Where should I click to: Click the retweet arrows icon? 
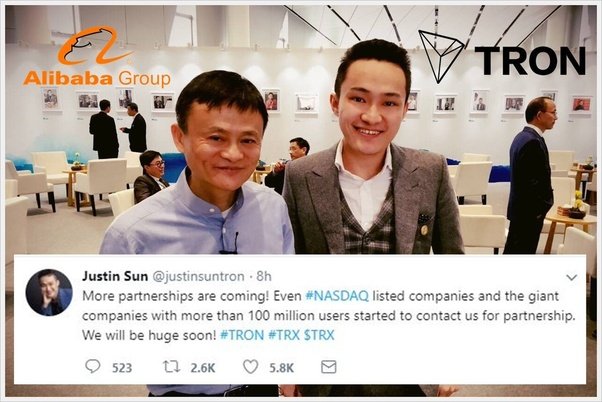[171, 367]
